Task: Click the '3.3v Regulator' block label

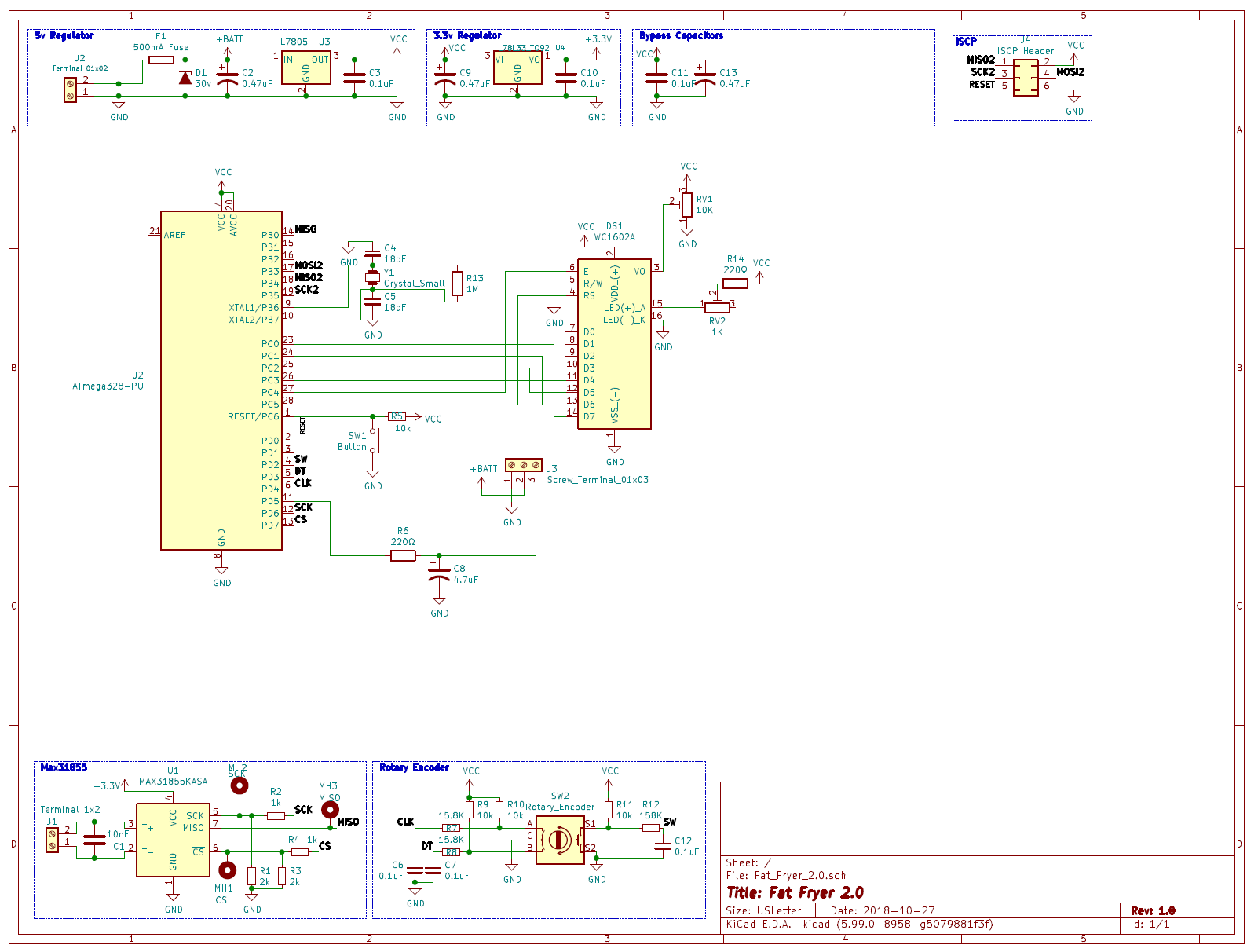Action: [x=467, y=36]
